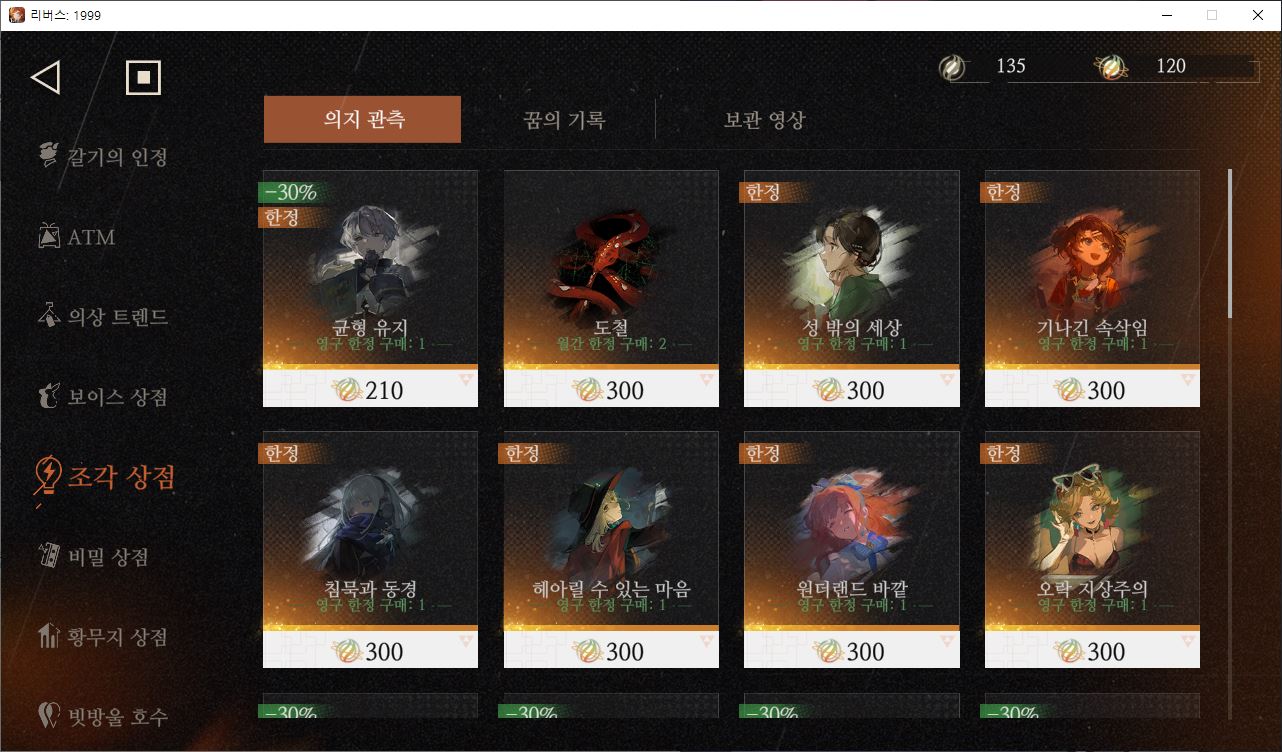
Task: Open 황무지 상점 in the sidebar
Action: click(x=102, y=637)
